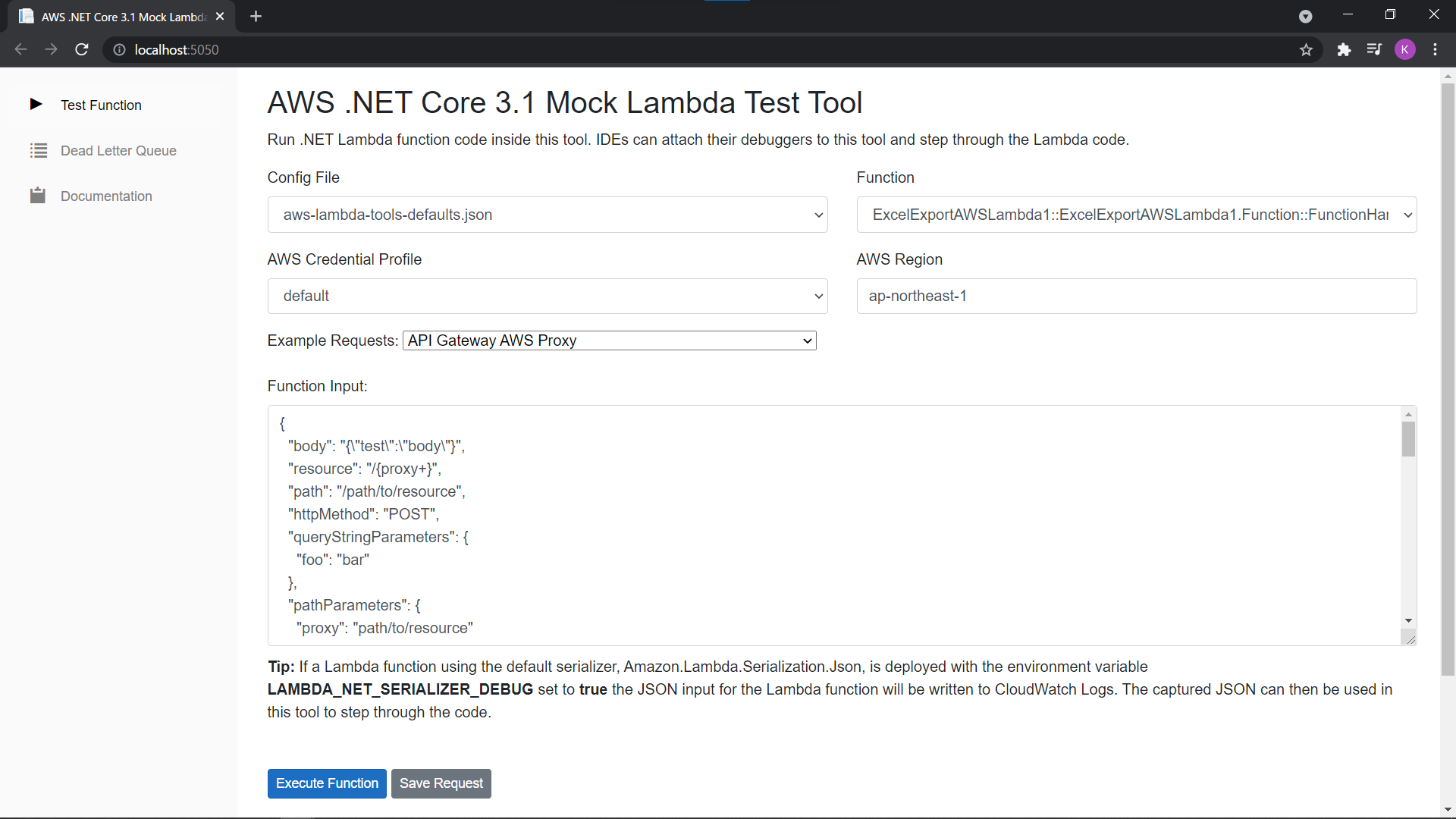Click Function Input scroll up arrow
Image resolution: width=1456 pixels, height=819 pixels.
point(1408,414)
